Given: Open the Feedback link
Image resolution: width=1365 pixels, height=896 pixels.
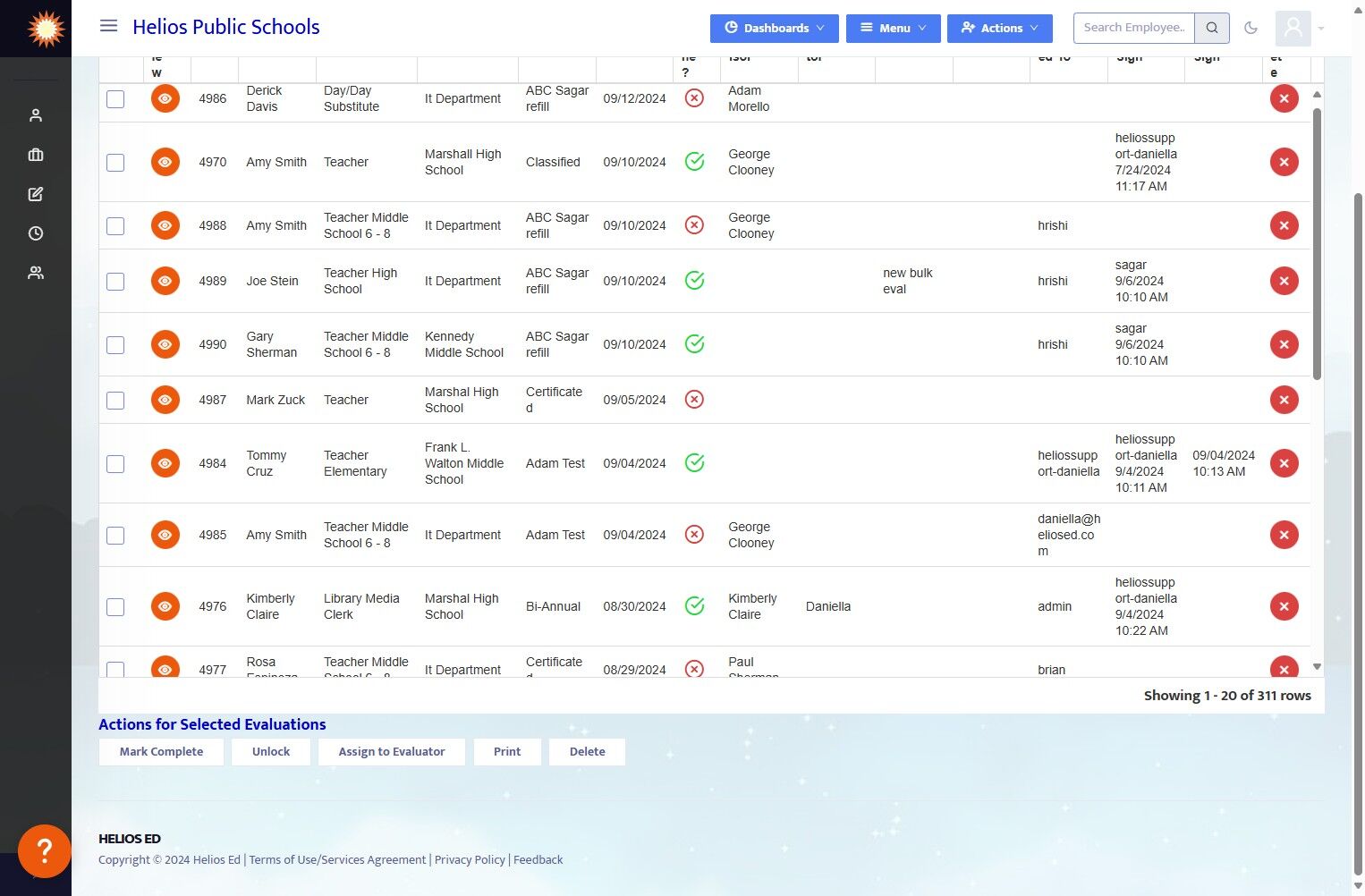Looking at the screenshot, I should point(538,859).
